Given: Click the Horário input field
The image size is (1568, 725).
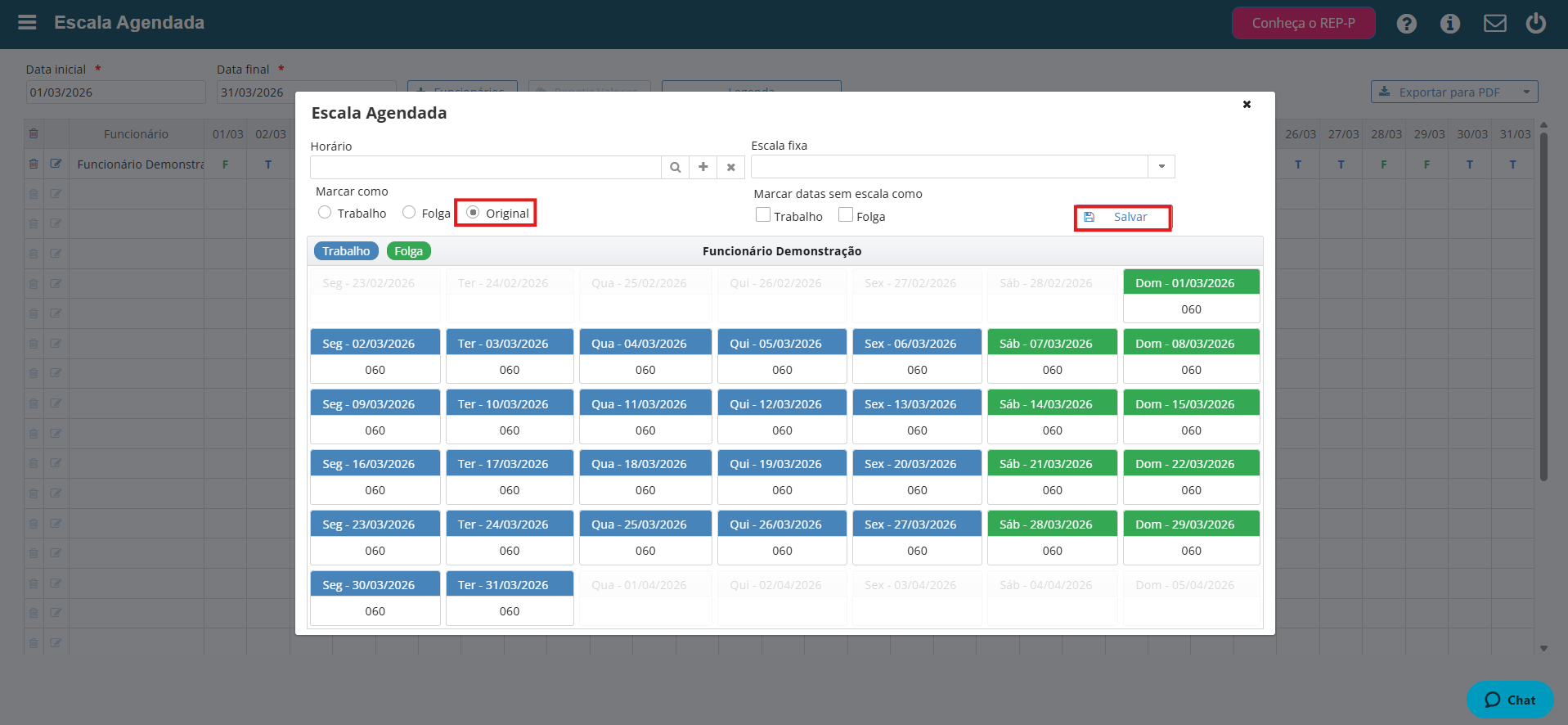Looking at the screenshot, I should click(486, 167).
